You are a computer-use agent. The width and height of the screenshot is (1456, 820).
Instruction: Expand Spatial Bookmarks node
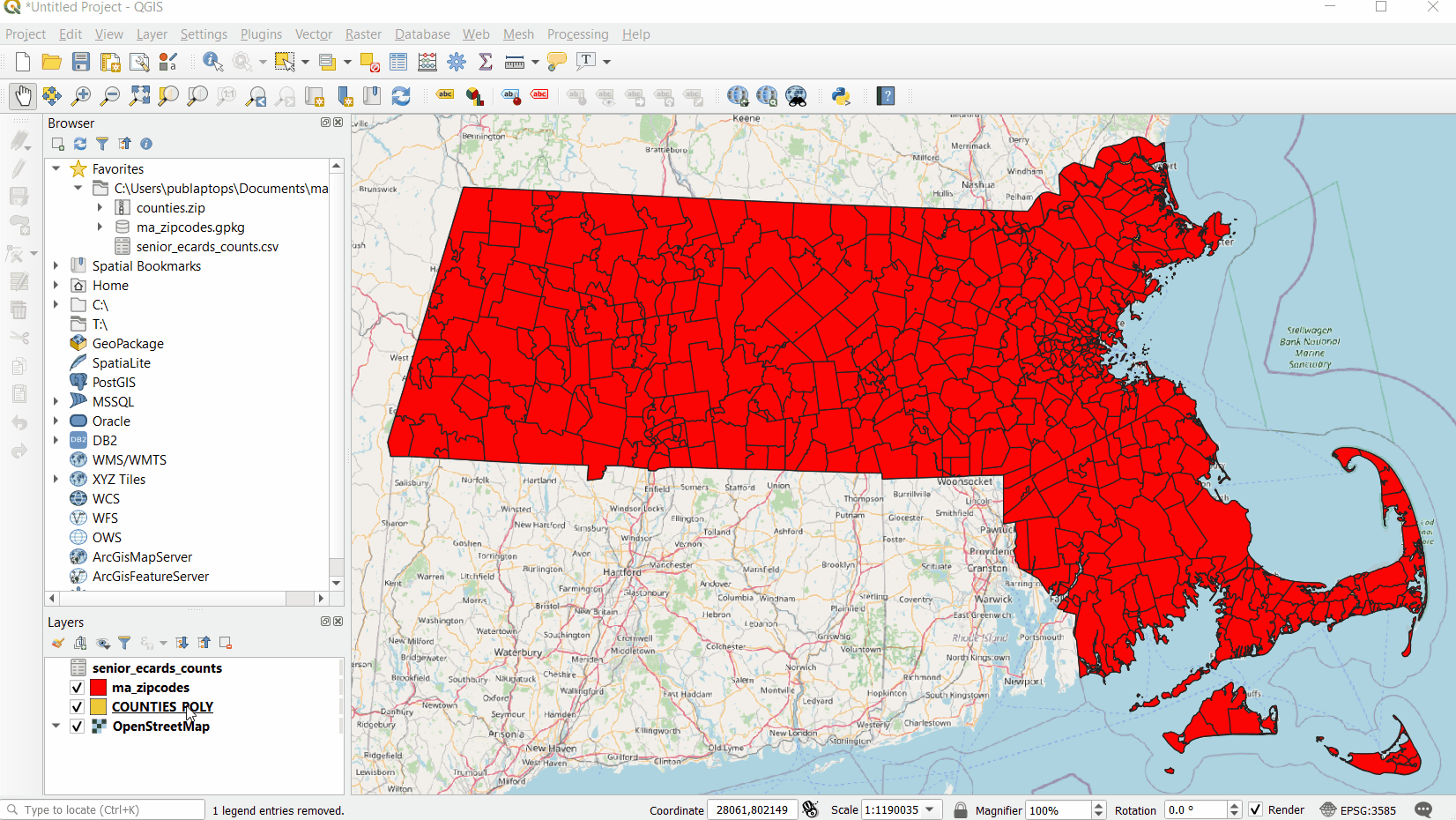point(56,265)
